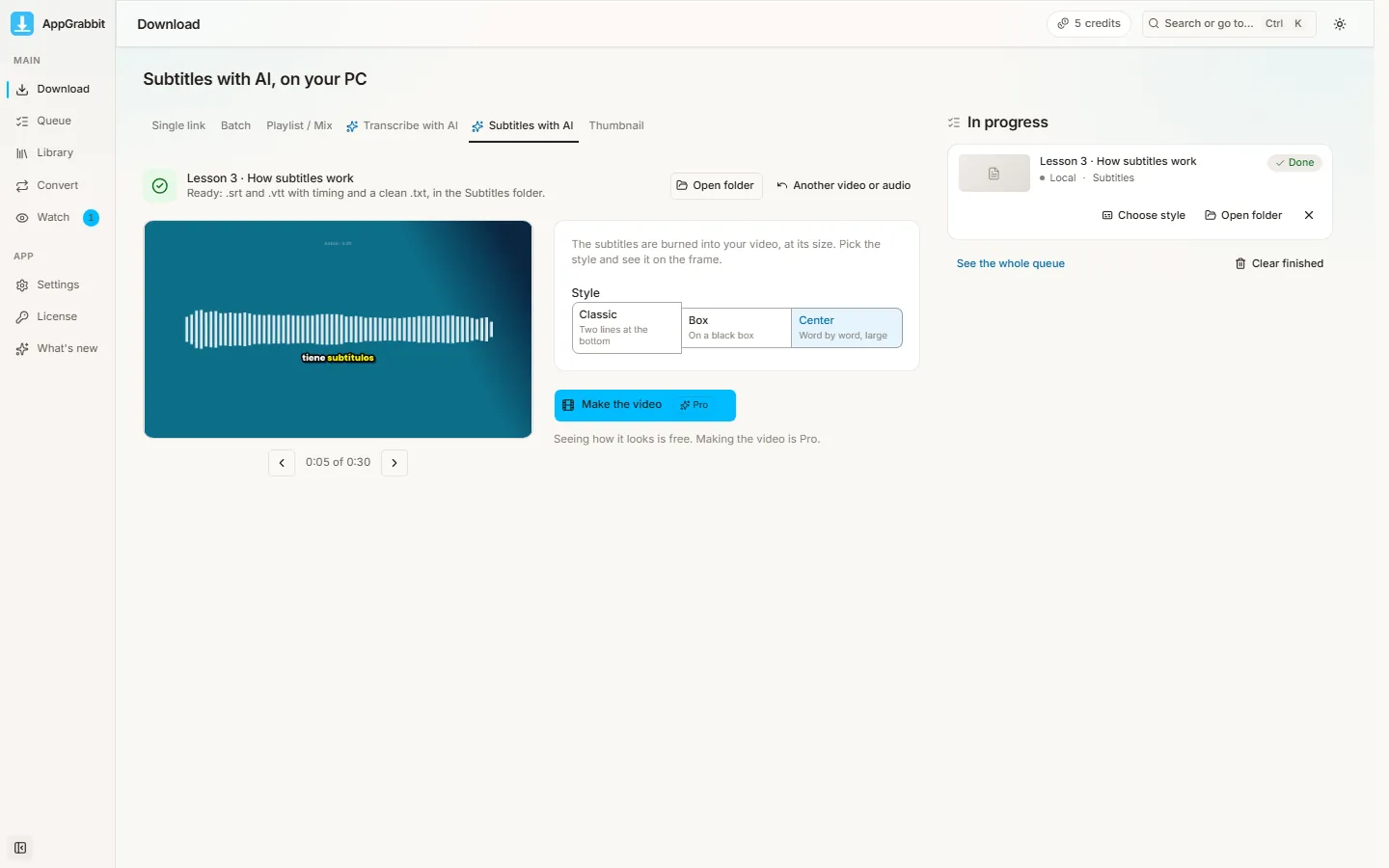Open the Watch page in sidebar

pos(58,217)
